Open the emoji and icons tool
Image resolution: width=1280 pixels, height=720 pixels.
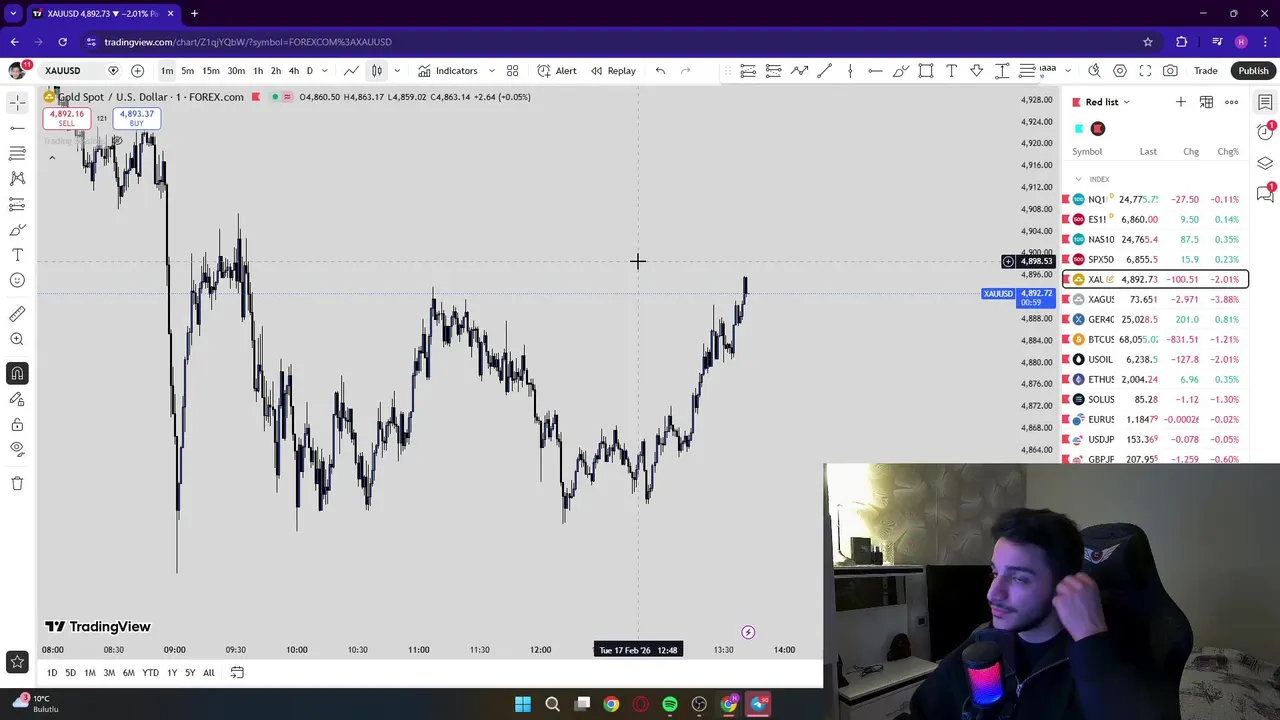[17, 281]
